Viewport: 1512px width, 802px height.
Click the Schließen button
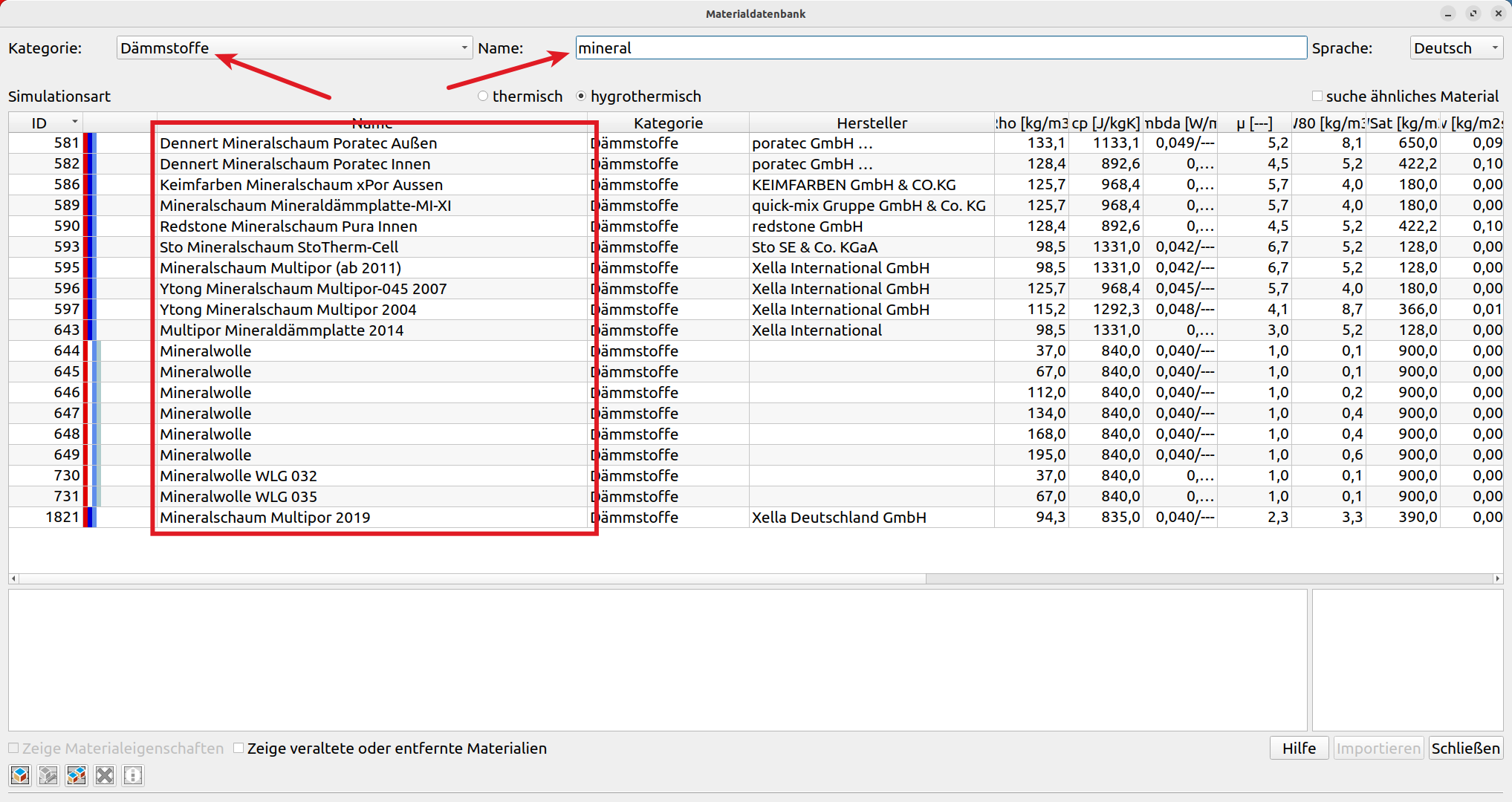[x=1465, y=748]
